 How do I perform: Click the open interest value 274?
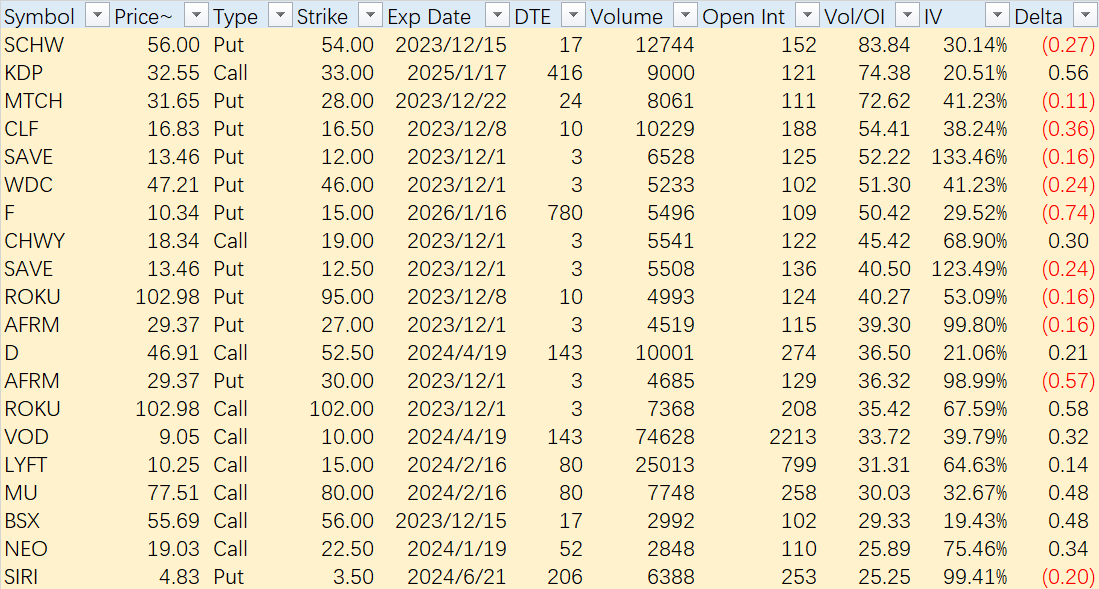[798, 353]
